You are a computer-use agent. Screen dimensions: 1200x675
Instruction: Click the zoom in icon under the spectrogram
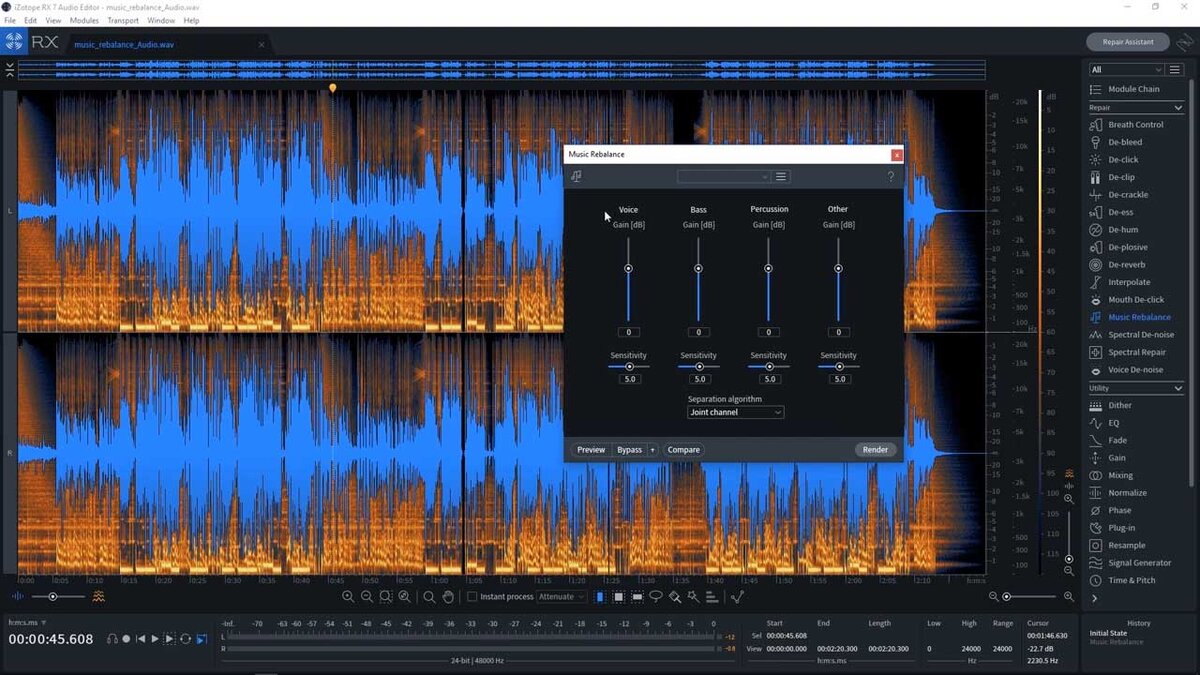(x=348, y=597)
